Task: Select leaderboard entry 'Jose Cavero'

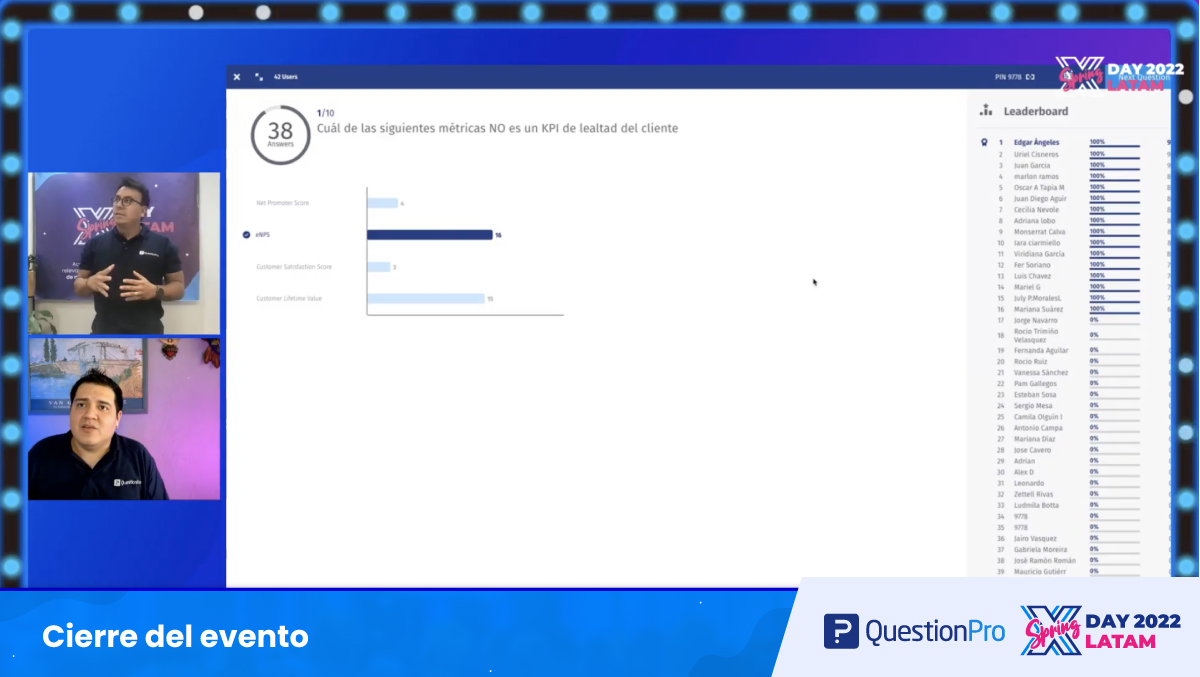Action: pyautogui.click(x=1033, y=450)
